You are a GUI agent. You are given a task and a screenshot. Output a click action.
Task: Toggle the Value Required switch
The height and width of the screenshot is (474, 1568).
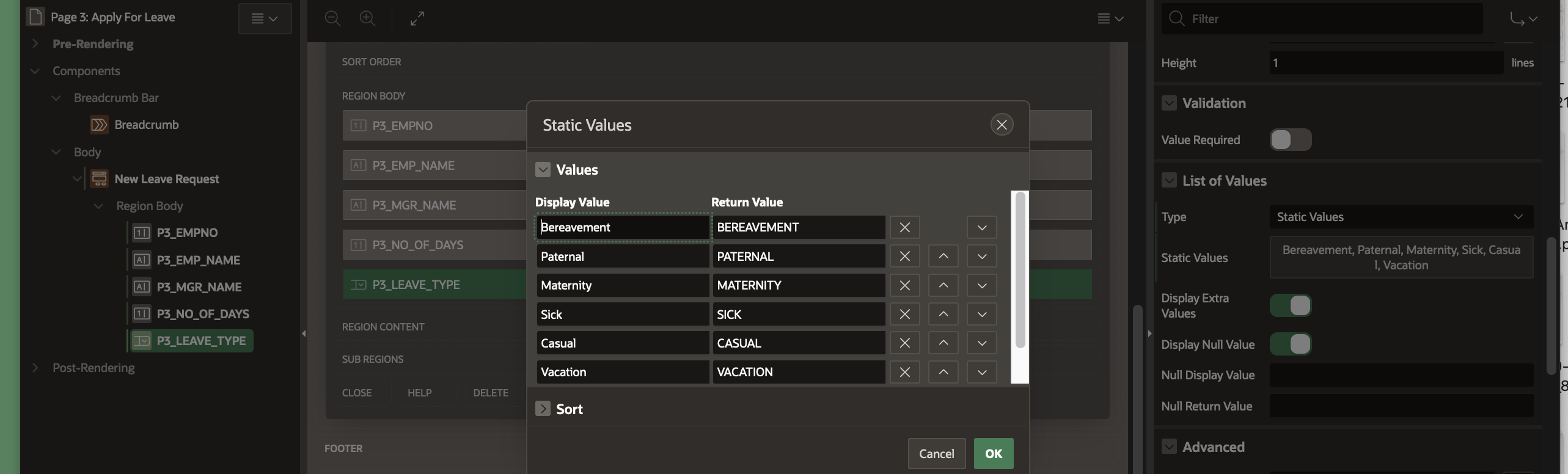point(1290,140)
